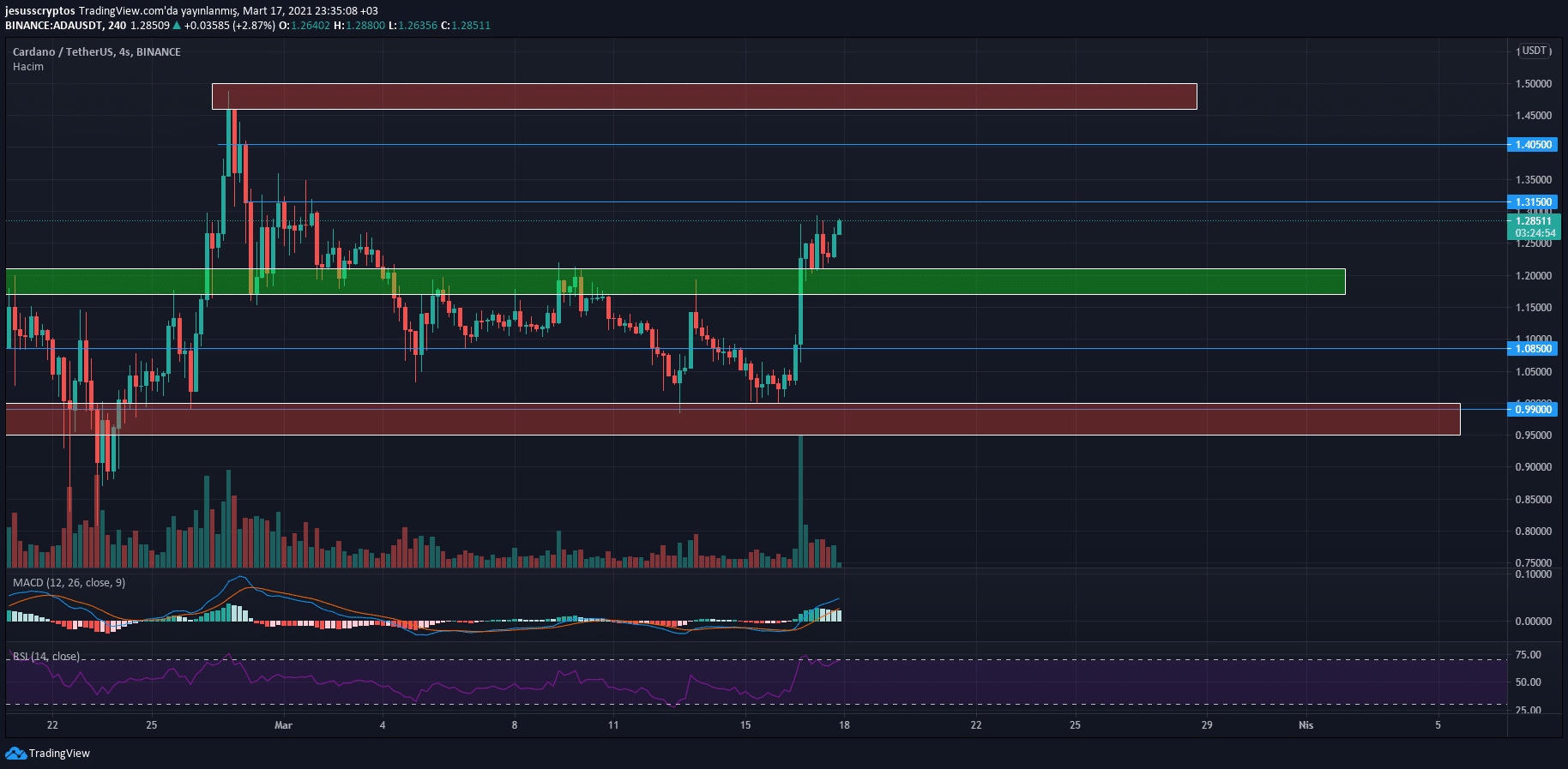Click the TradingView text in footer
1568x769 pixels.
59,754
